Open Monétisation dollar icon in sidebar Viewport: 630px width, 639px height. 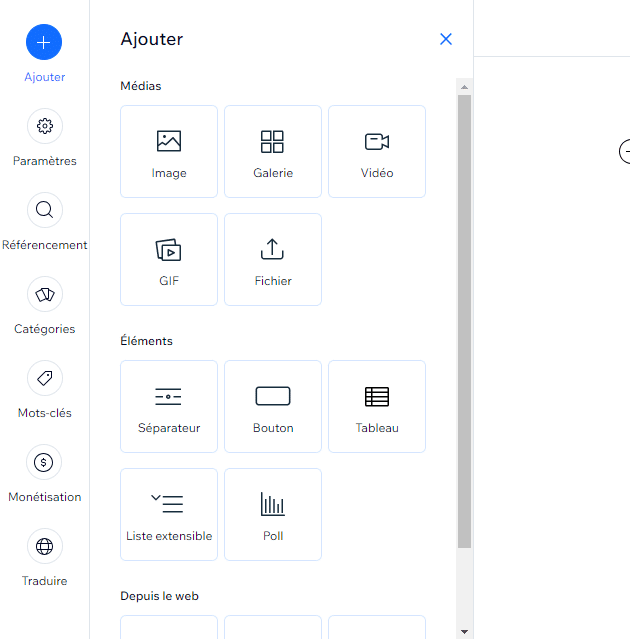tap(44, 462)
